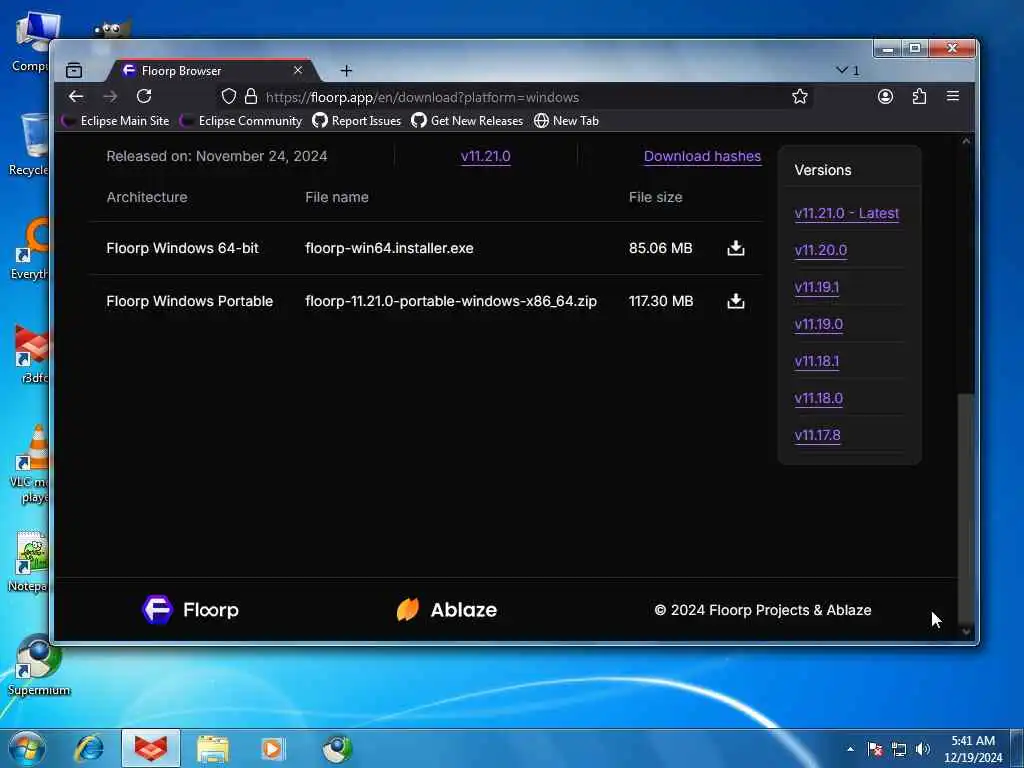
Task: Open the hamburger application menu
Action: coord(953,97)
